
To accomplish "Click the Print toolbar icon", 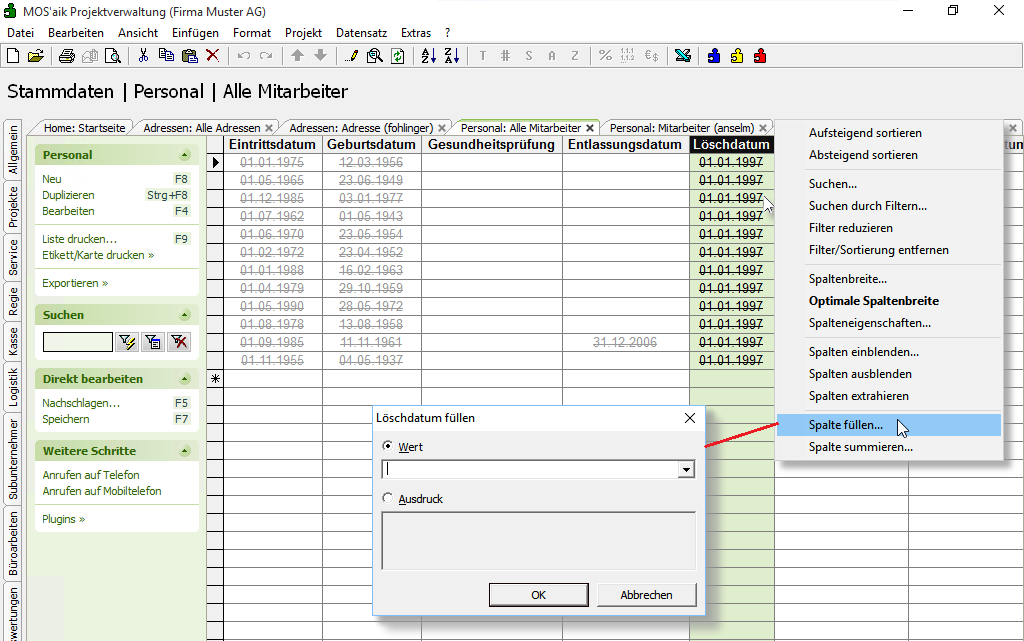I will 67,56.
